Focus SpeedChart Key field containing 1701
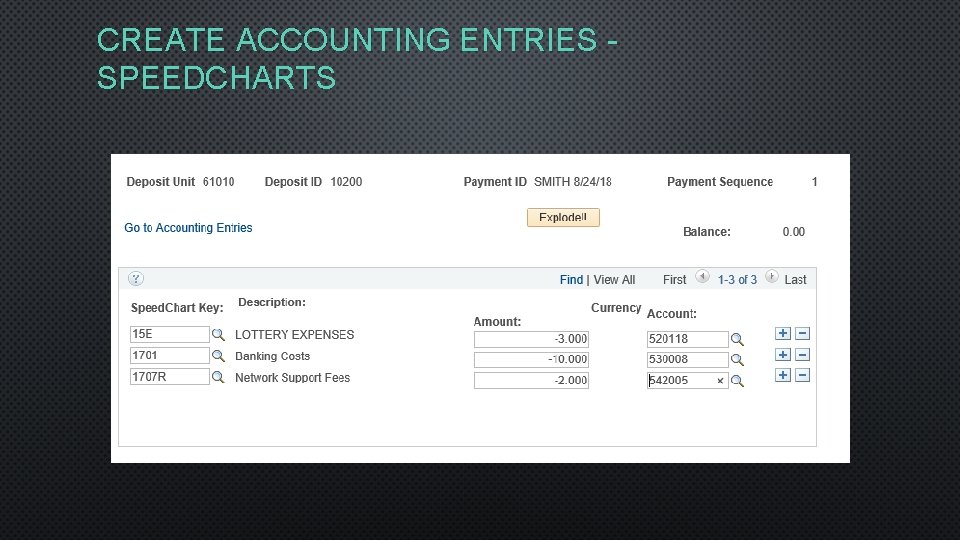Viewport: 960px width, 540px height. 170,356
